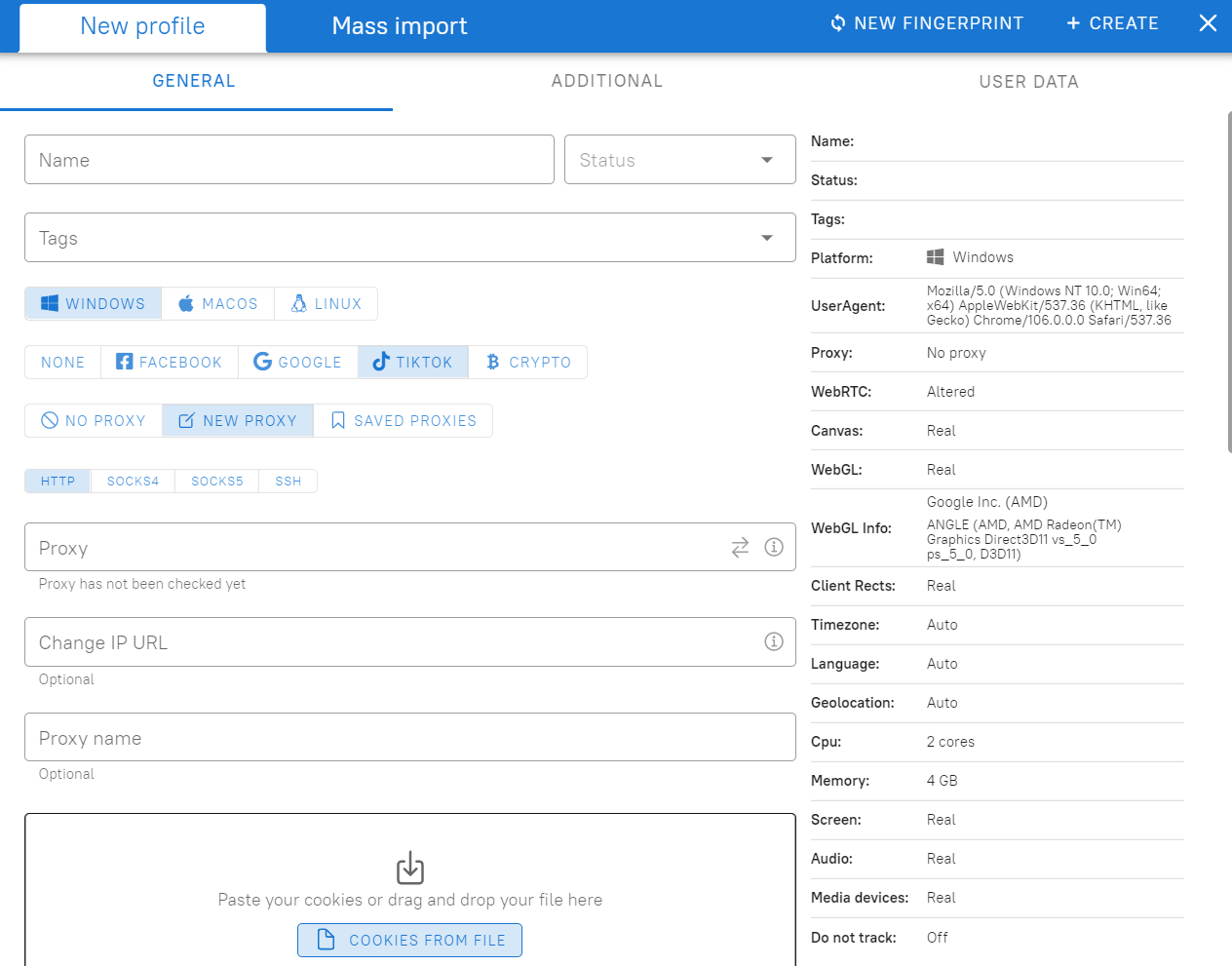Click the vertical scrollbar on the right edge
The image size is (1232, 966).
point(1228,283)
